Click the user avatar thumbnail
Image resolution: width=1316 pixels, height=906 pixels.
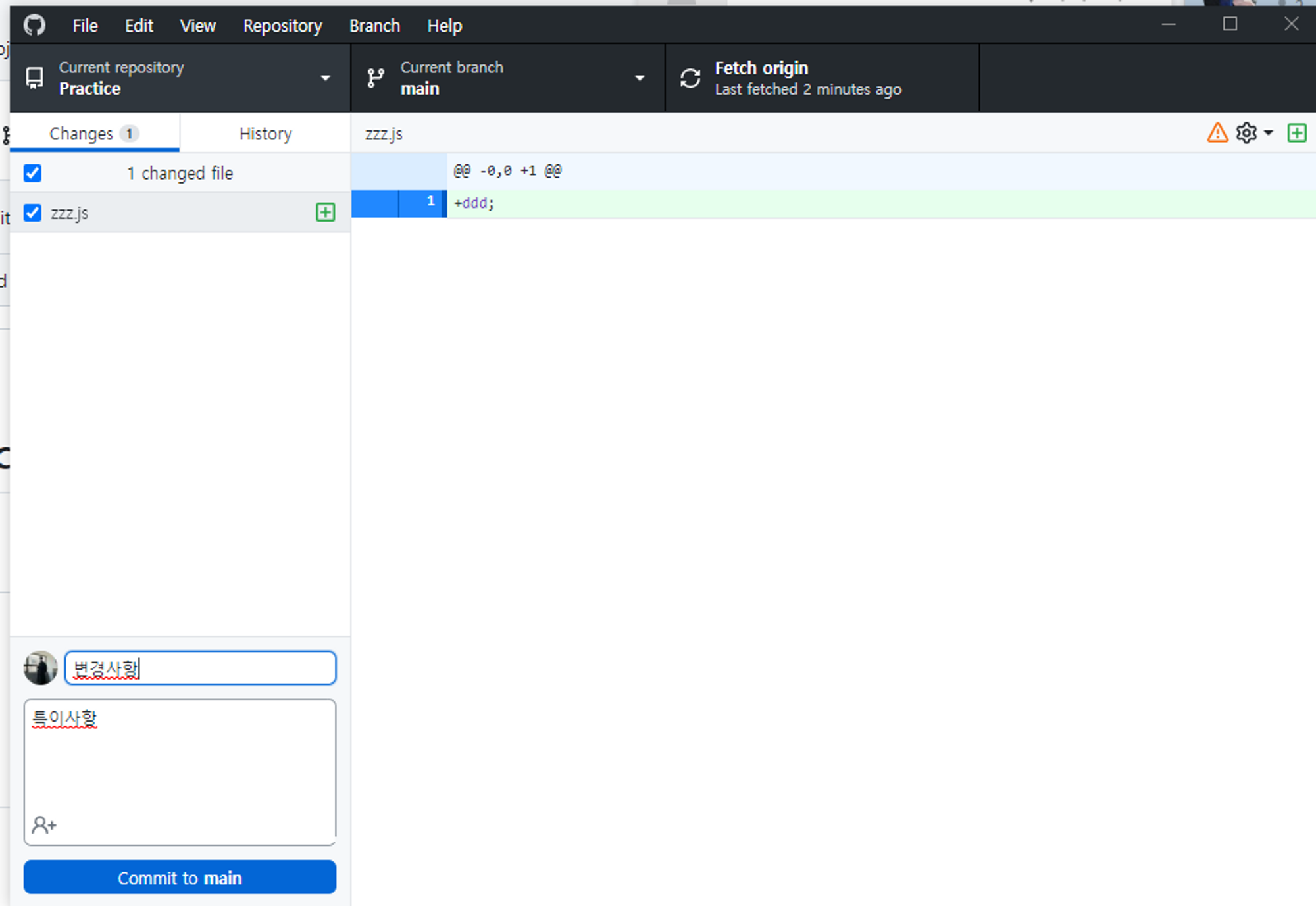(x=41, y=668)
